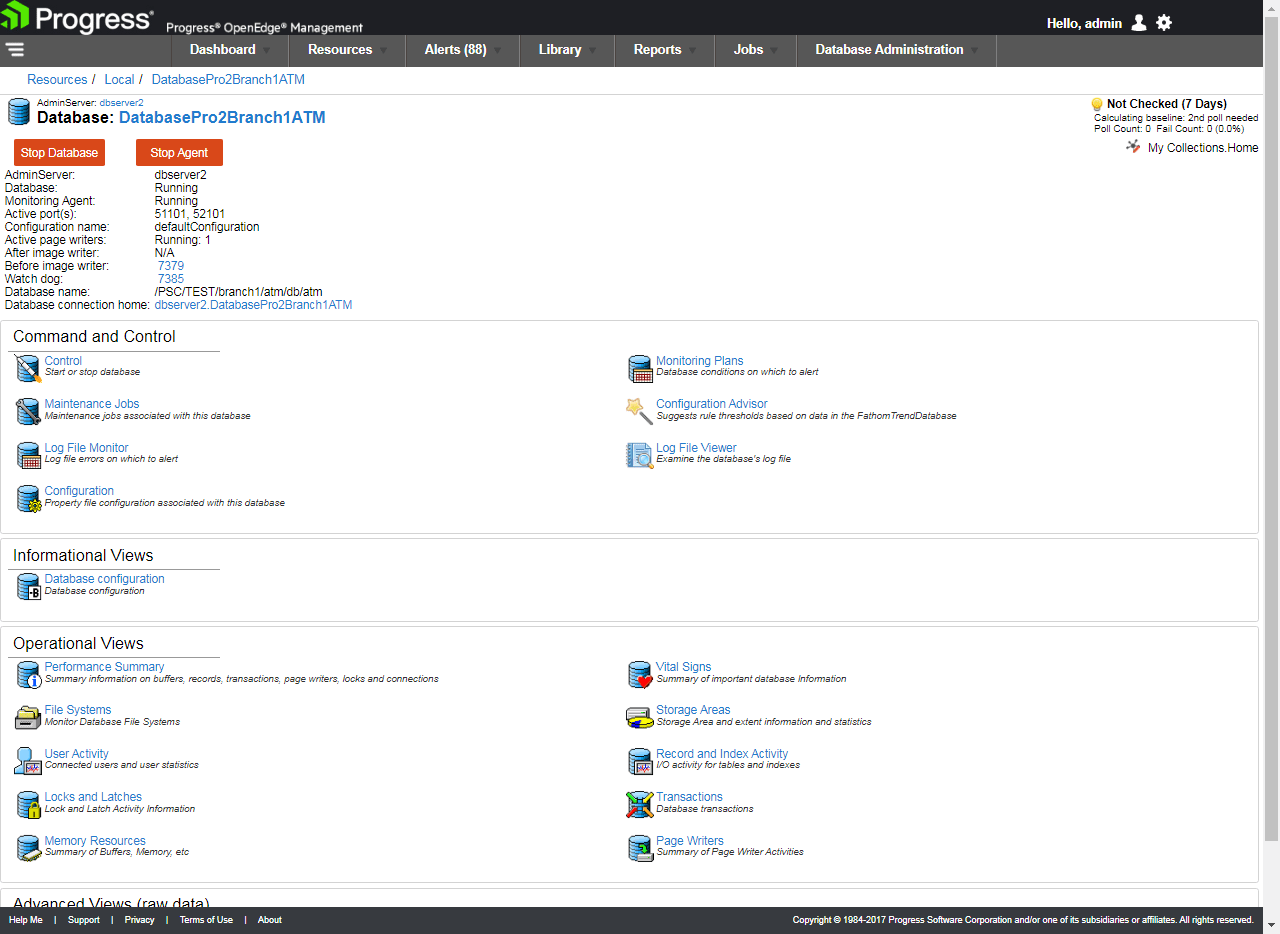Image resolution: width=1280 pixels, height=934 pixels.
Task: Click About in the footer
Action: tap(270, 920)
